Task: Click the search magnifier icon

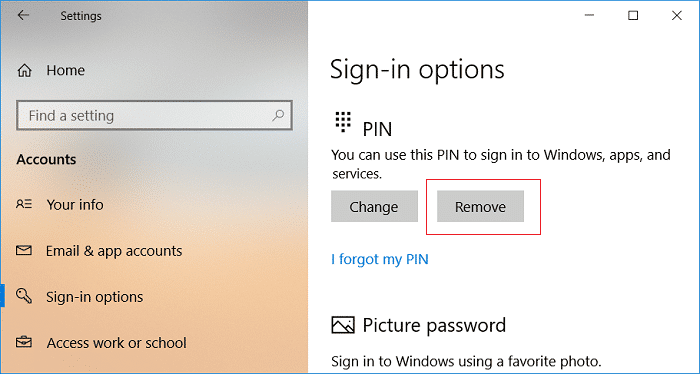Action: click(278, 115)
